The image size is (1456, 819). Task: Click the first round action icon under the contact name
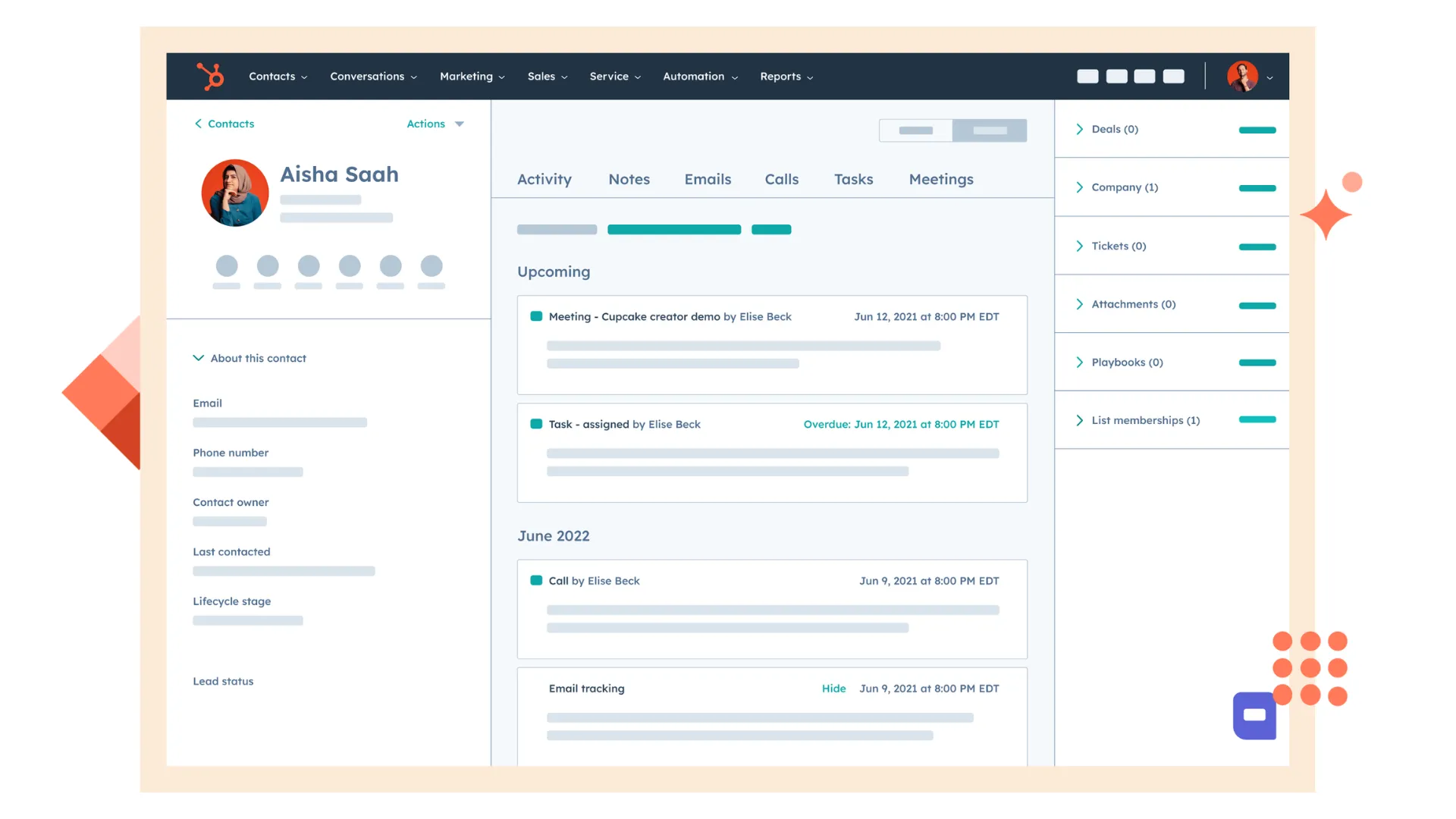pyautogui.click(x=227, y=266)
